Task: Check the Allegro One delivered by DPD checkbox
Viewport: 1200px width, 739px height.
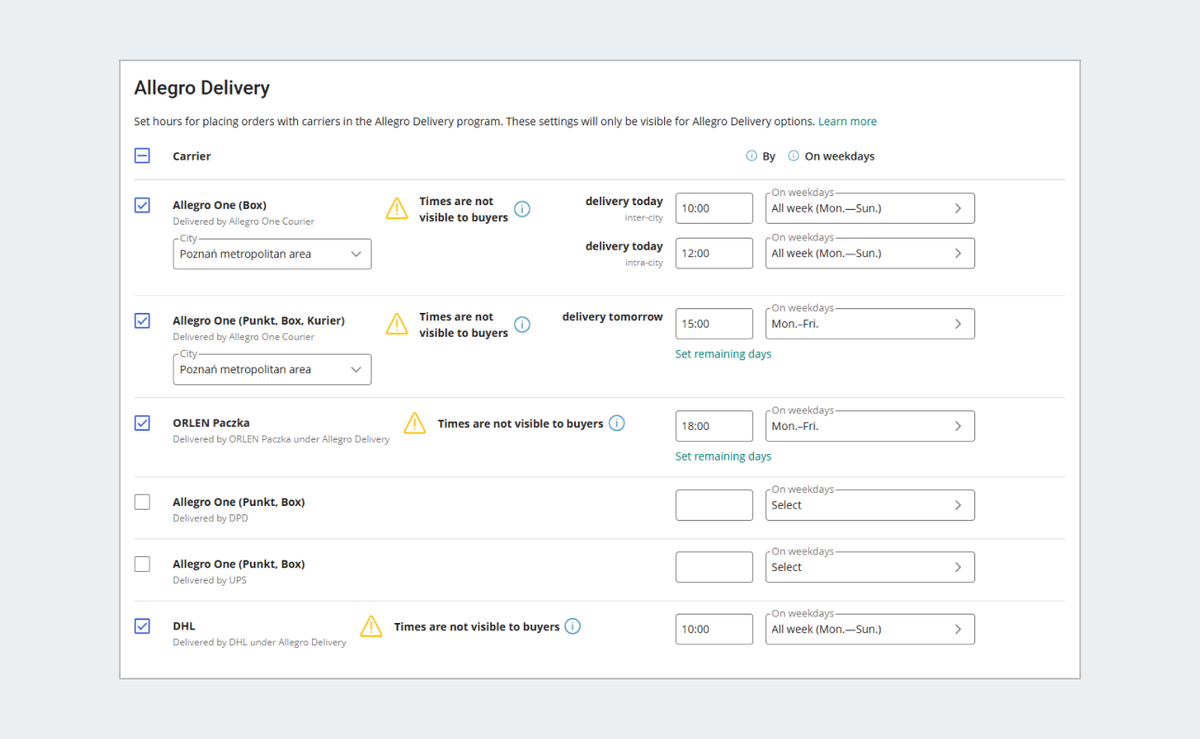Action: tap(142, 502)
